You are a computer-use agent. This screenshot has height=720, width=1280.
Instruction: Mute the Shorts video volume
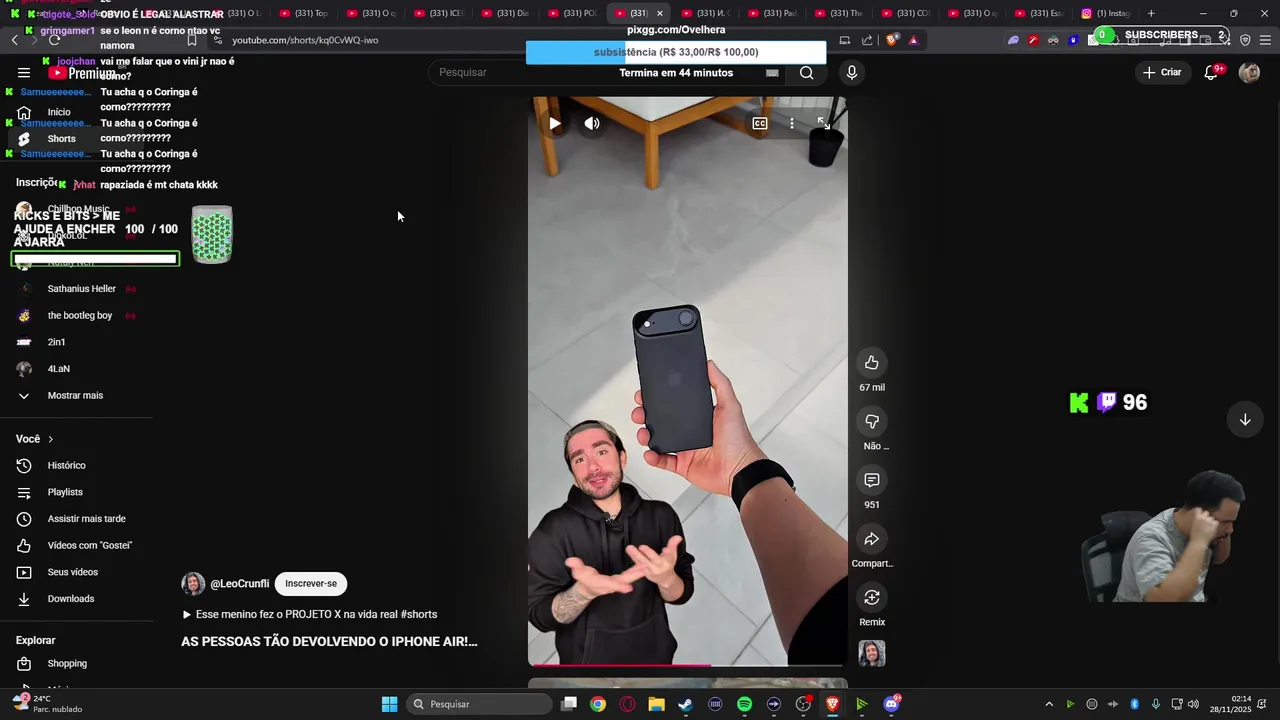pyautogui.click(x=592, y=124)
